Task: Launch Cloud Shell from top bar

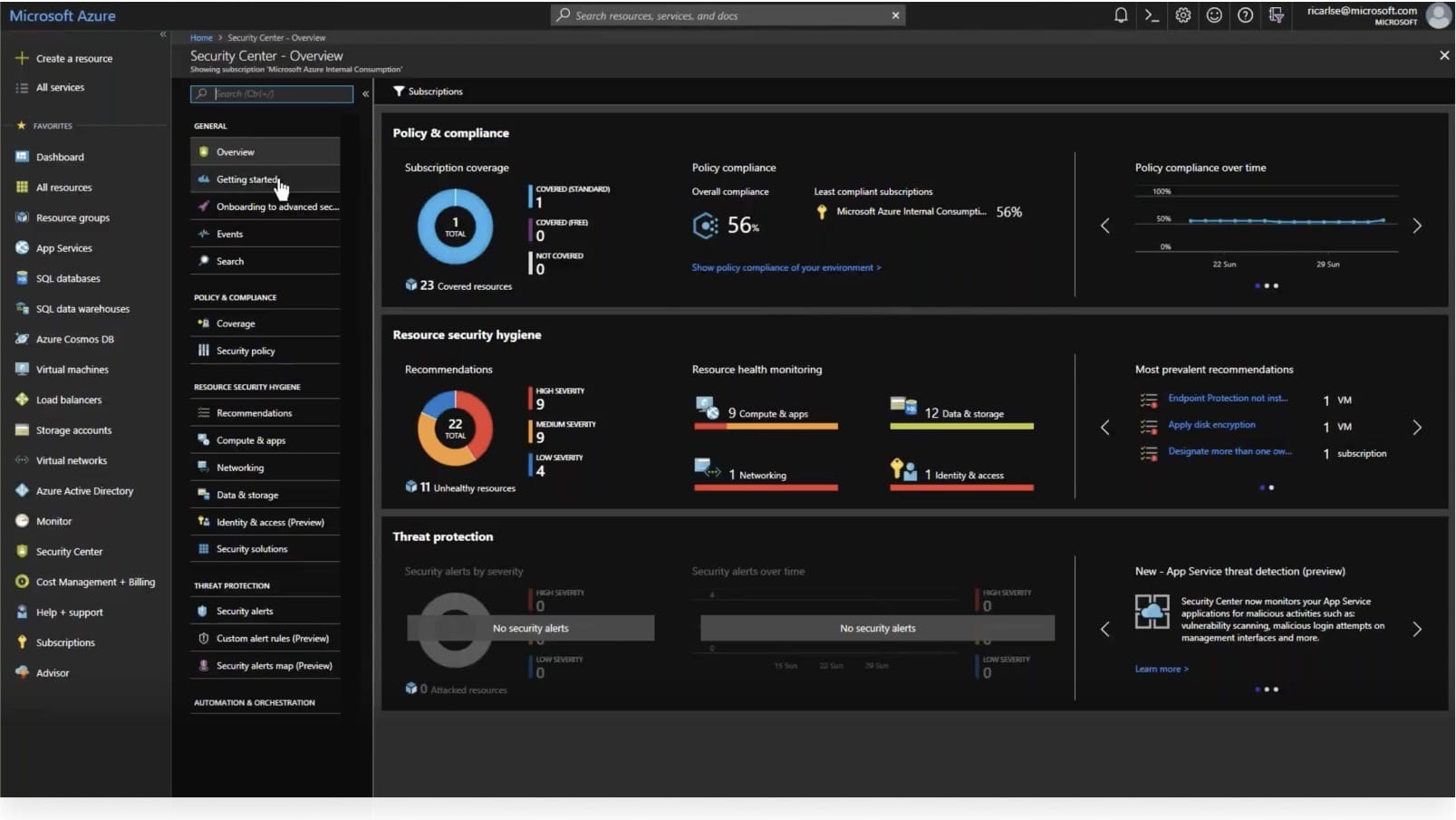Action: pos(1152,15)
